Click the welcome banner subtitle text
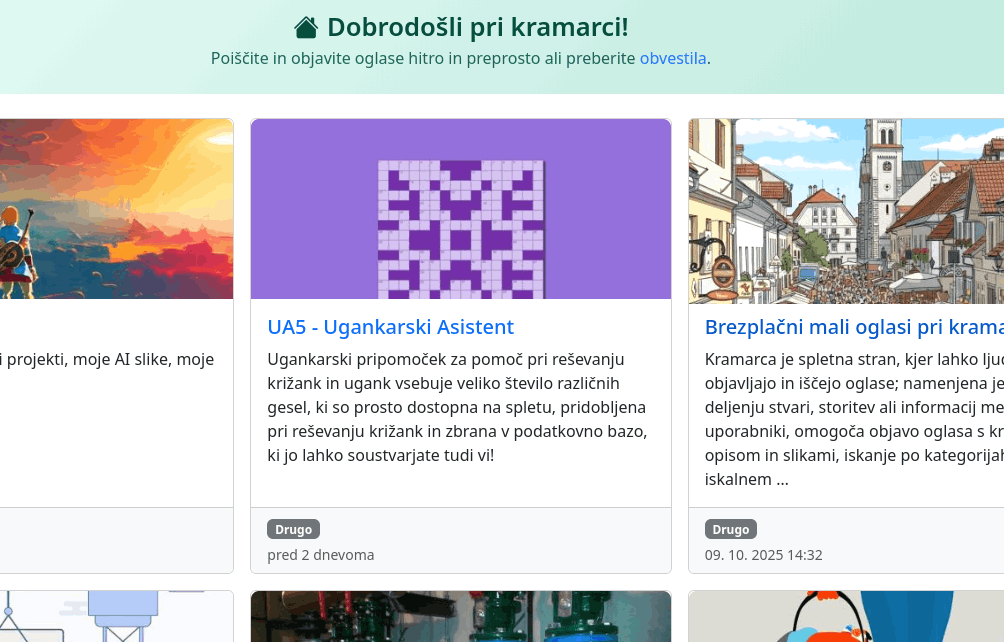1004x642 pixels. [x=459, y=58]
